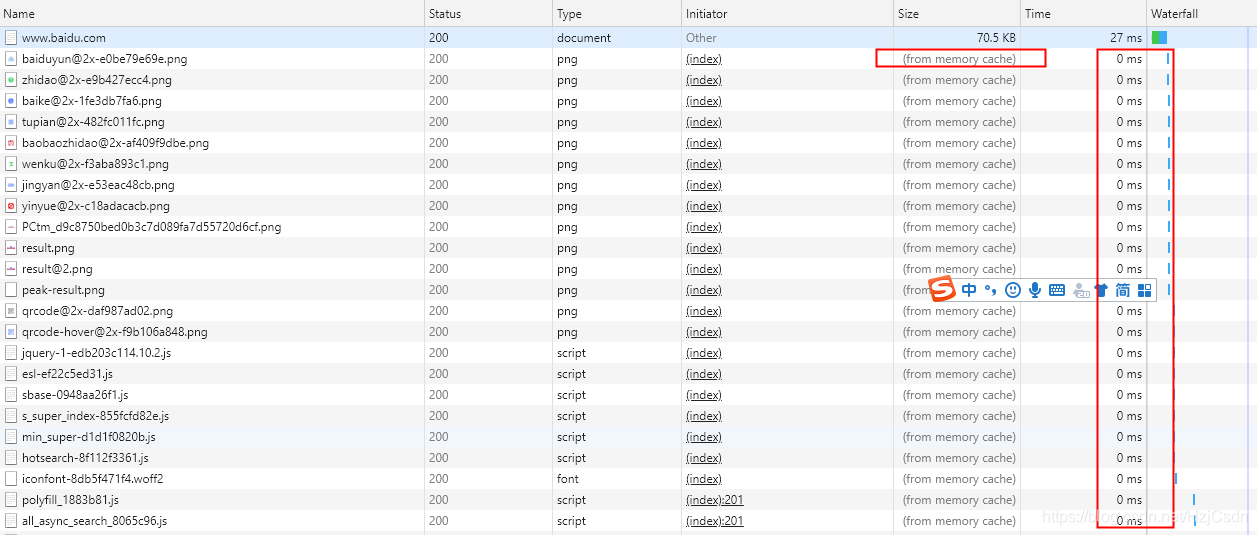Sort requests by the Size column header
1257x535 pixels.
click(x=957, y=14)
